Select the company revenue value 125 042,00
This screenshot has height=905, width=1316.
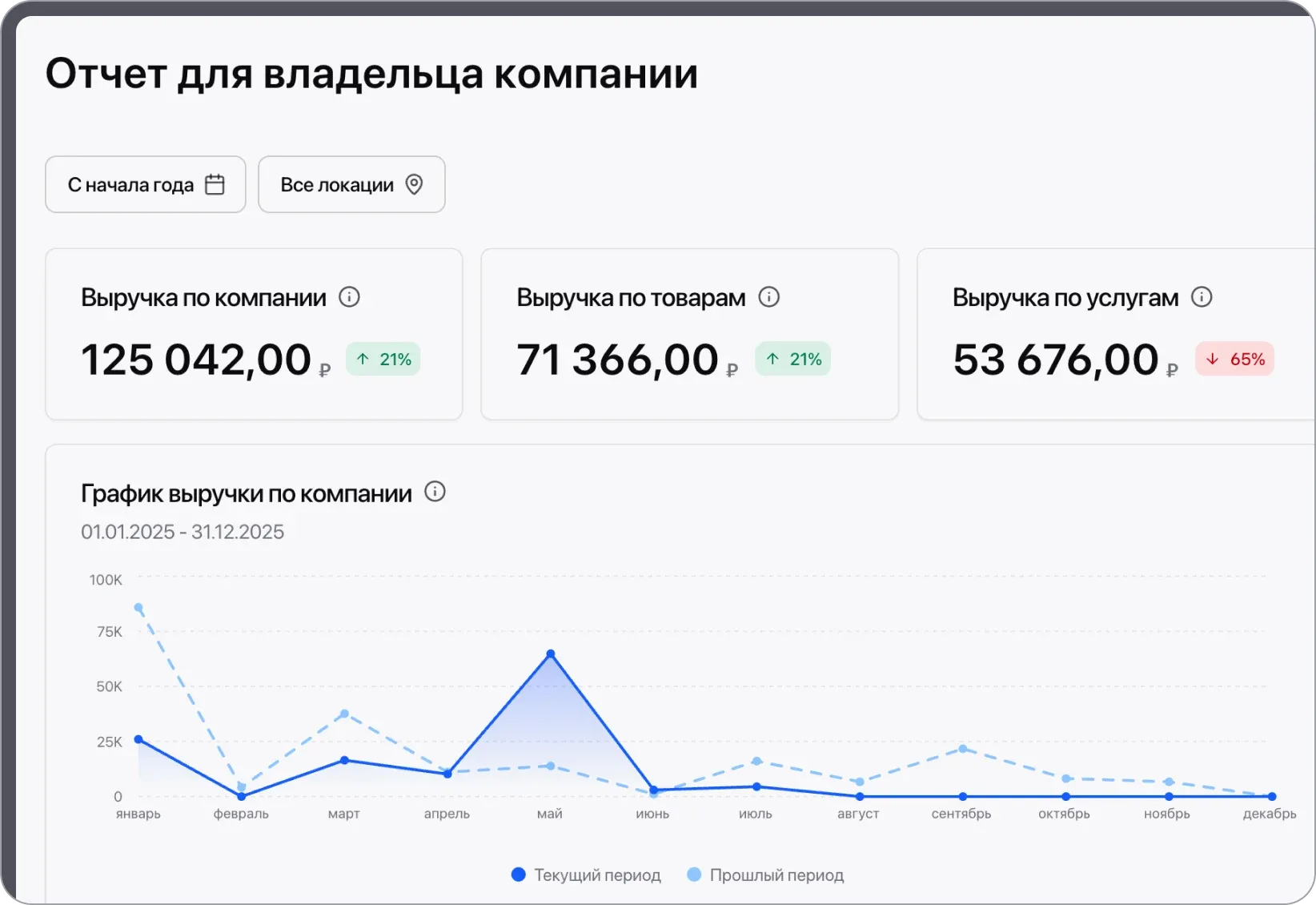(196, 360)
